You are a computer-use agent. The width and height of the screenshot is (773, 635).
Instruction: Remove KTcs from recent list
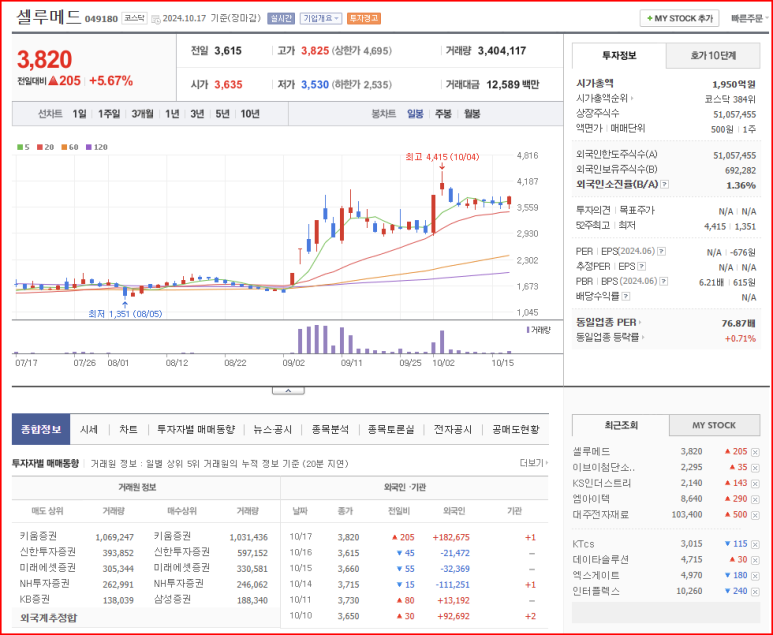pos(755,544)
